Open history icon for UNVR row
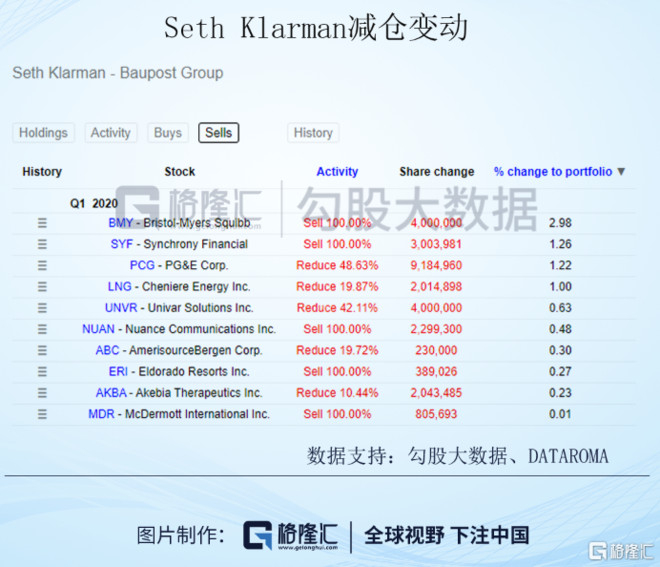The height and width of the screenshot is (567, 660). [x=42, y=308]
